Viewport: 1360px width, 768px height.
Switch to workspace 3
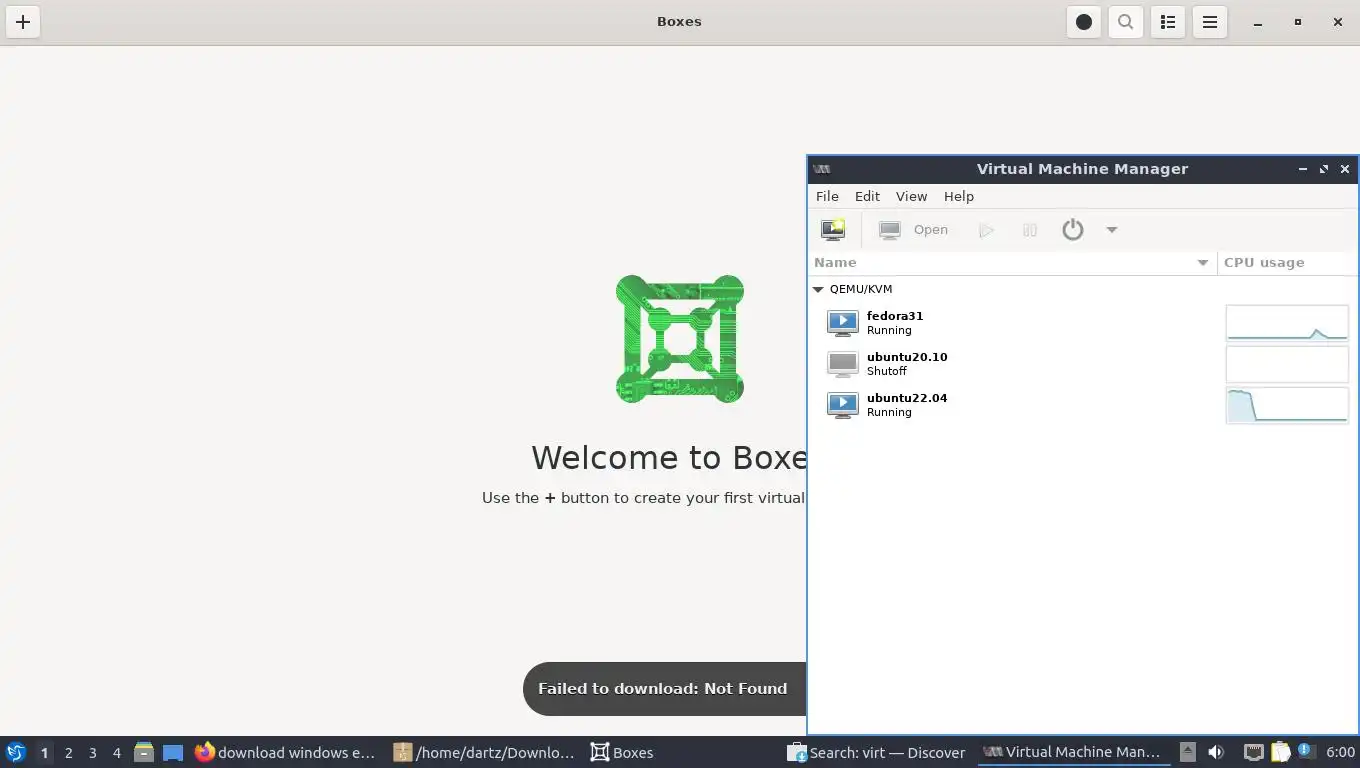tap(93, 753)
